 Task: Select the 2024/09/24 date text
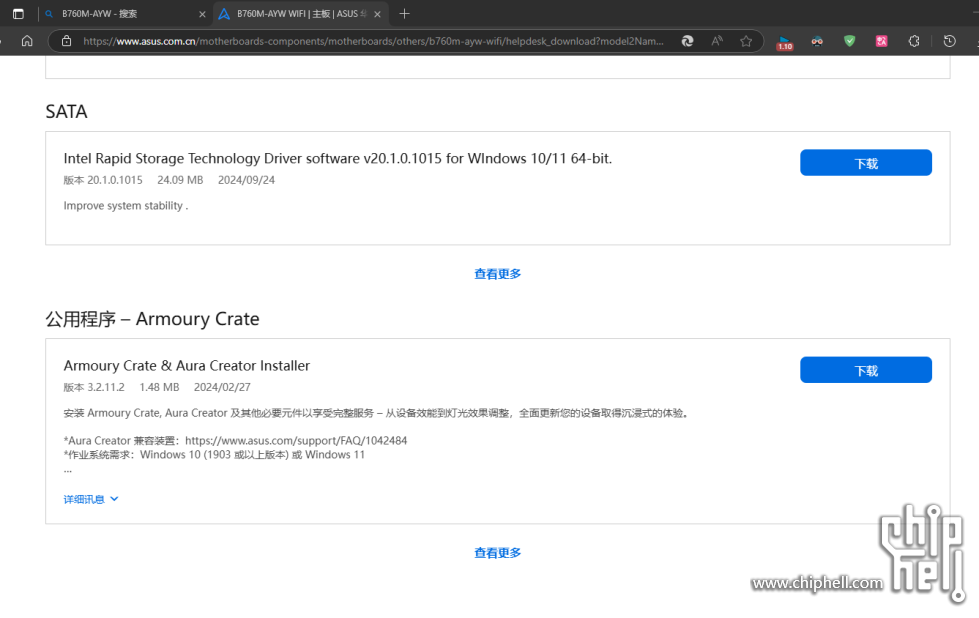[246, 180]
